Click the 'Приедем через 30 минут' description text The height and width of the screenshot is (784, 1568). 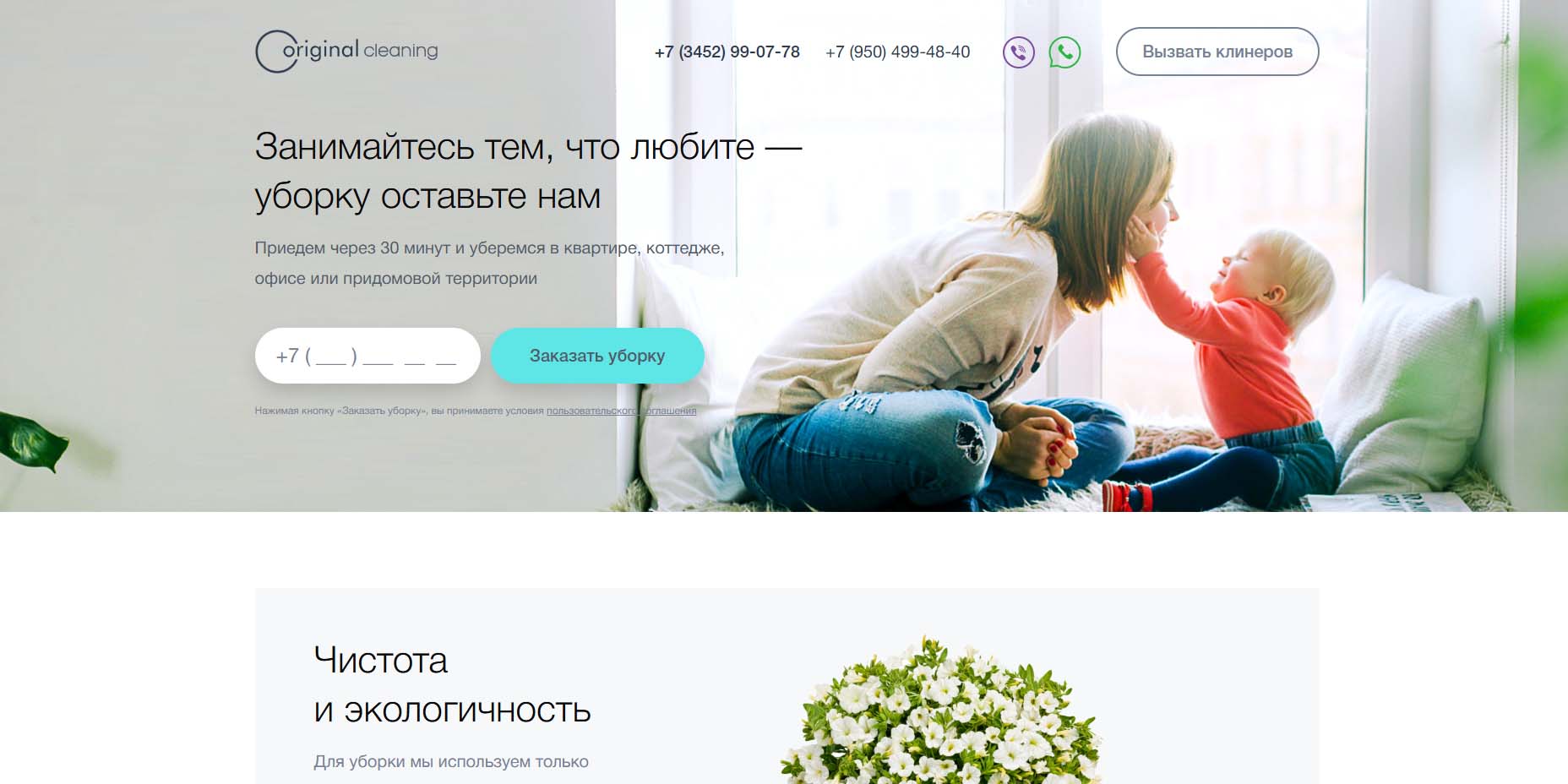tap(489, 263)
